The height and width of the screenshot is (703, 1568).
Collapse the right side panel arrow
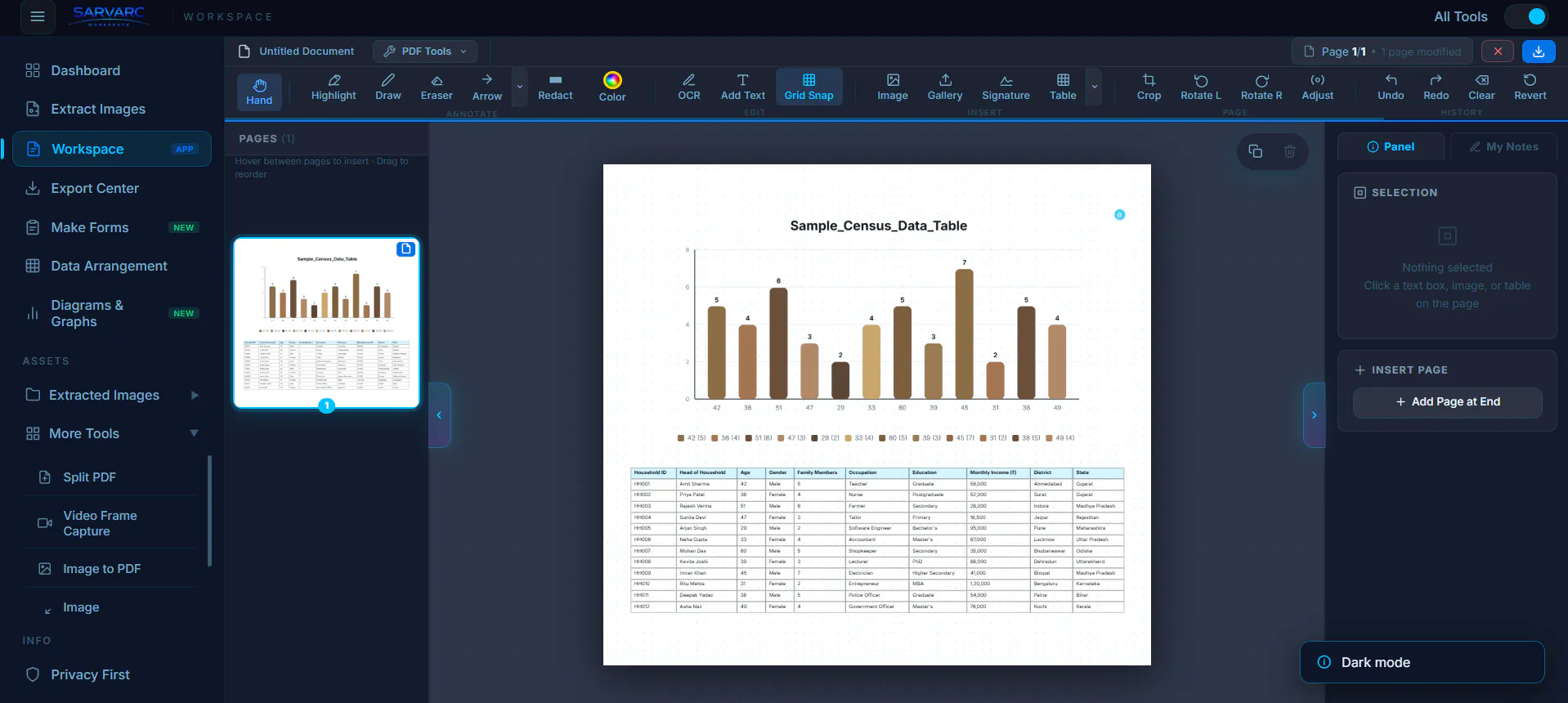[1314, 415]
